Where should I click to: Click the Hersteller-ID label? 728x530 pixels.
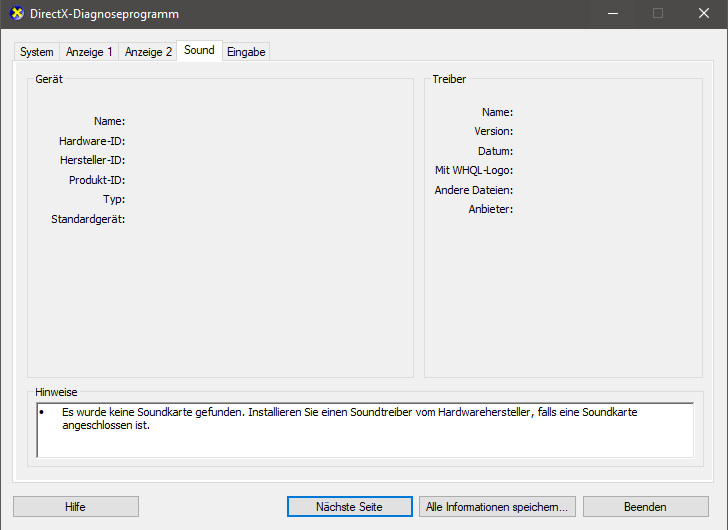(x=92, y=160)
